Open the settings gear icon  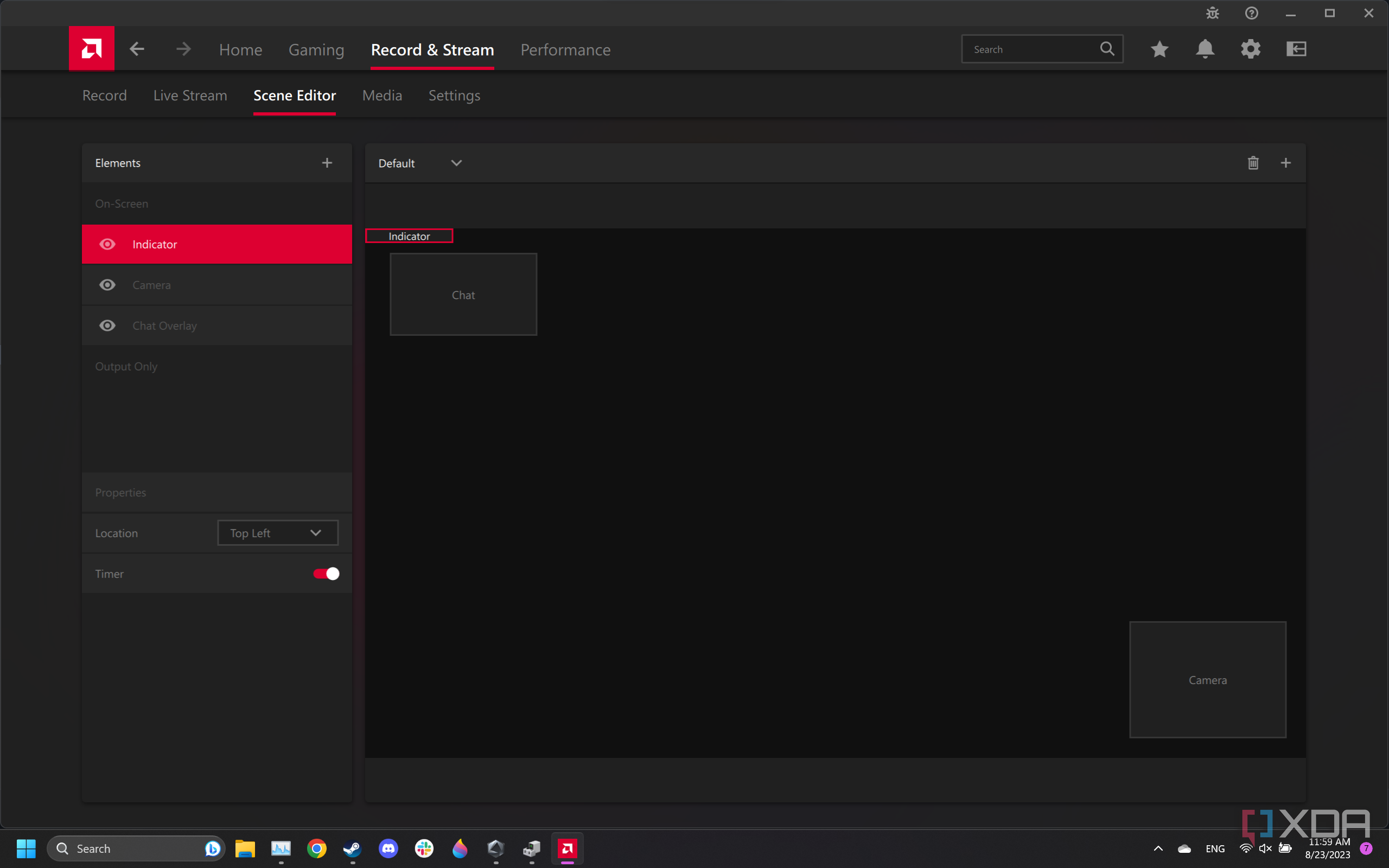(x=1251, y=49)
